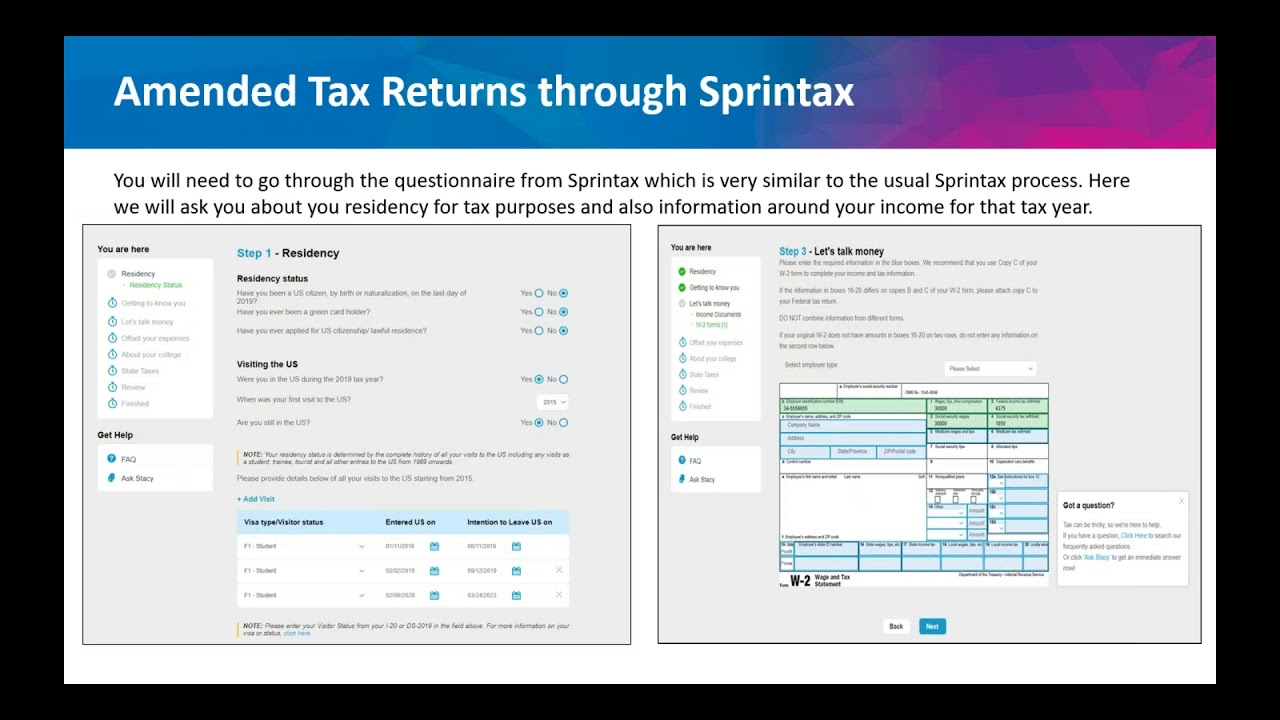Click the 'click here' visa status link
The width and height of the screenshot is (1280, 720).
297,633
